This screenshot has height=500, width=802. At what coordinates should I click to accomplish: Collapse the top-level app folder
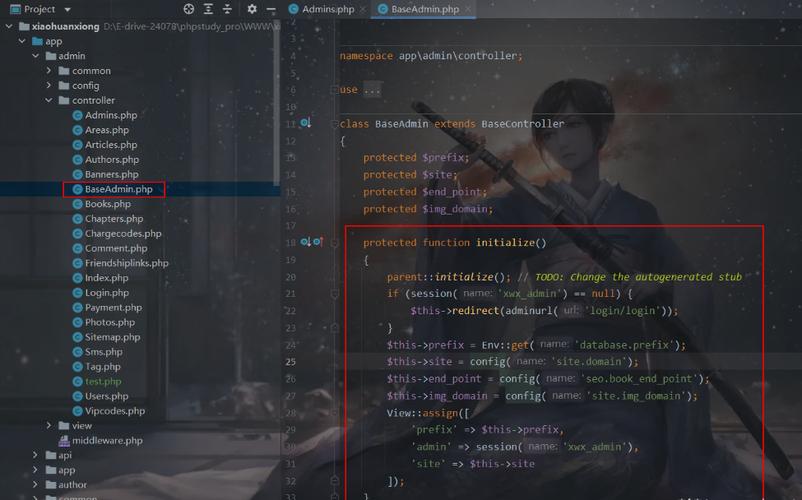coord(22,41)
